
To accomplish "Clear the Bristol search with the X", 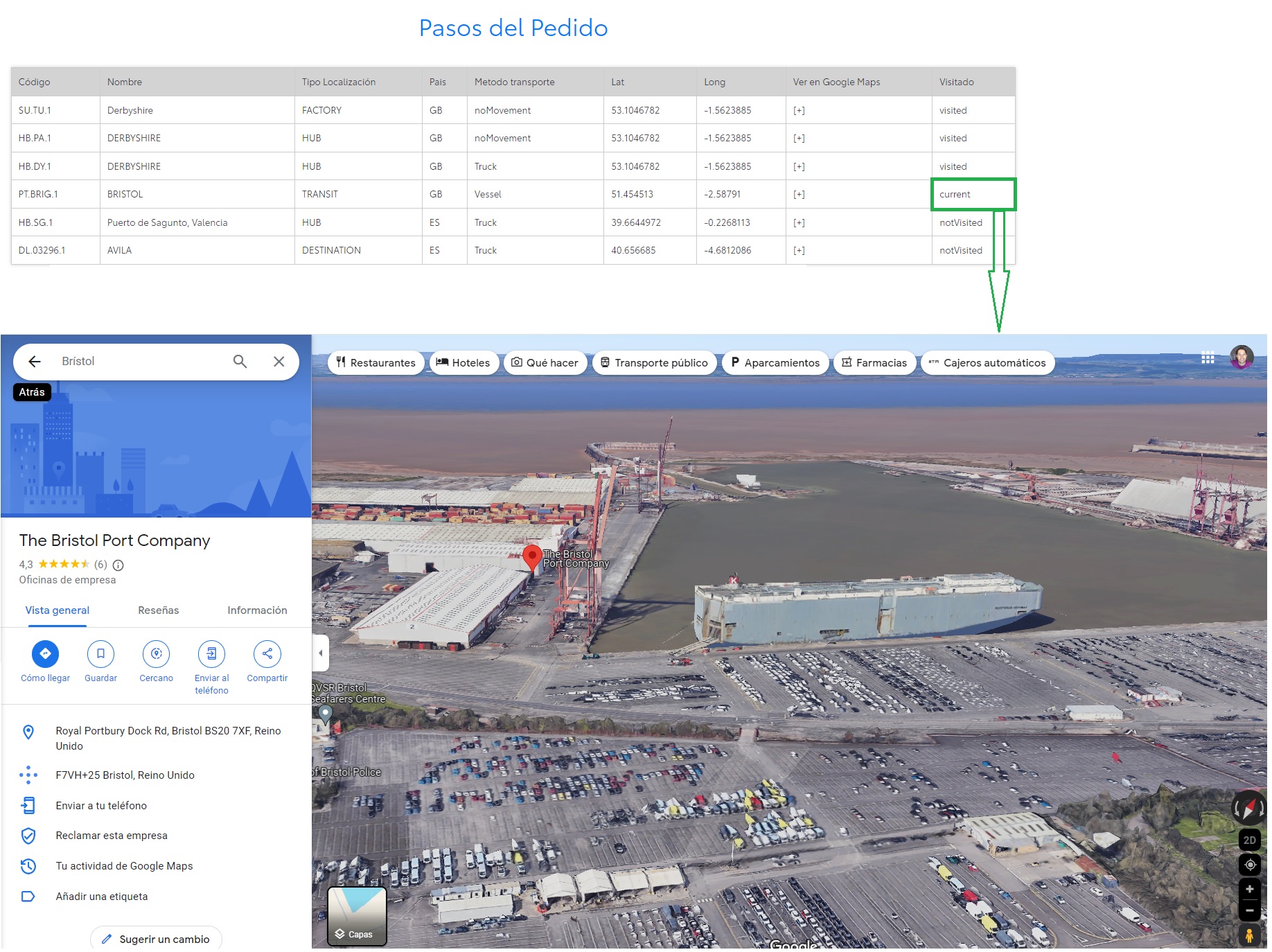I will [279, 362].
